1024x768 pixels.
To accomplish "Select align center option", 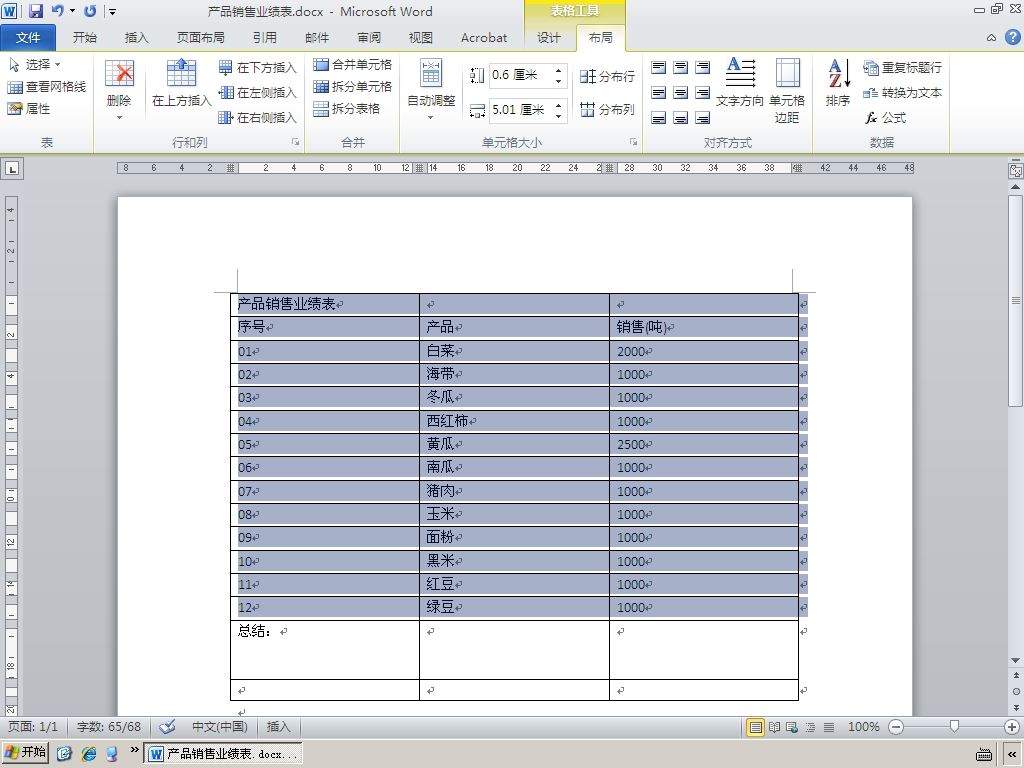I will pyautogui.click(x=680, y=93).
